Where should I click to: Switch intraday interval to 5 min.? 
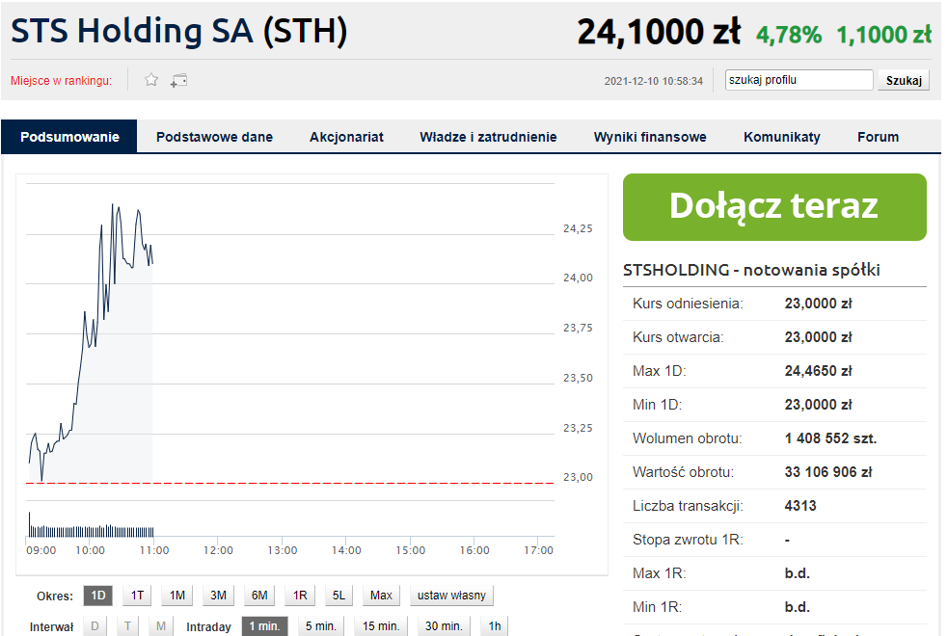[320, 626]
